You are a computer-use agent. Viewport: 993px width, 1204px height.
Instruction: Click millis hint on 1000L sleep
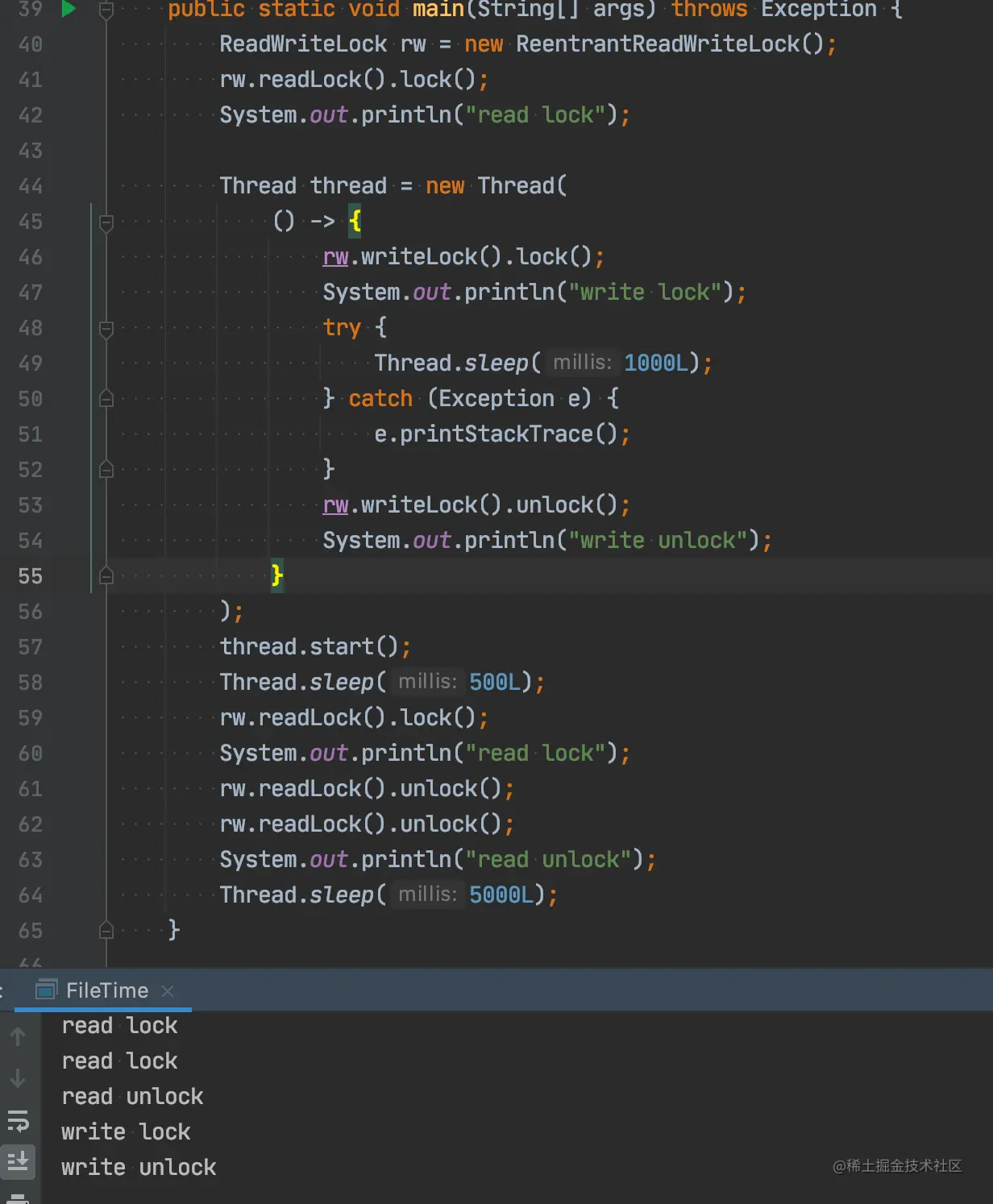582,363
